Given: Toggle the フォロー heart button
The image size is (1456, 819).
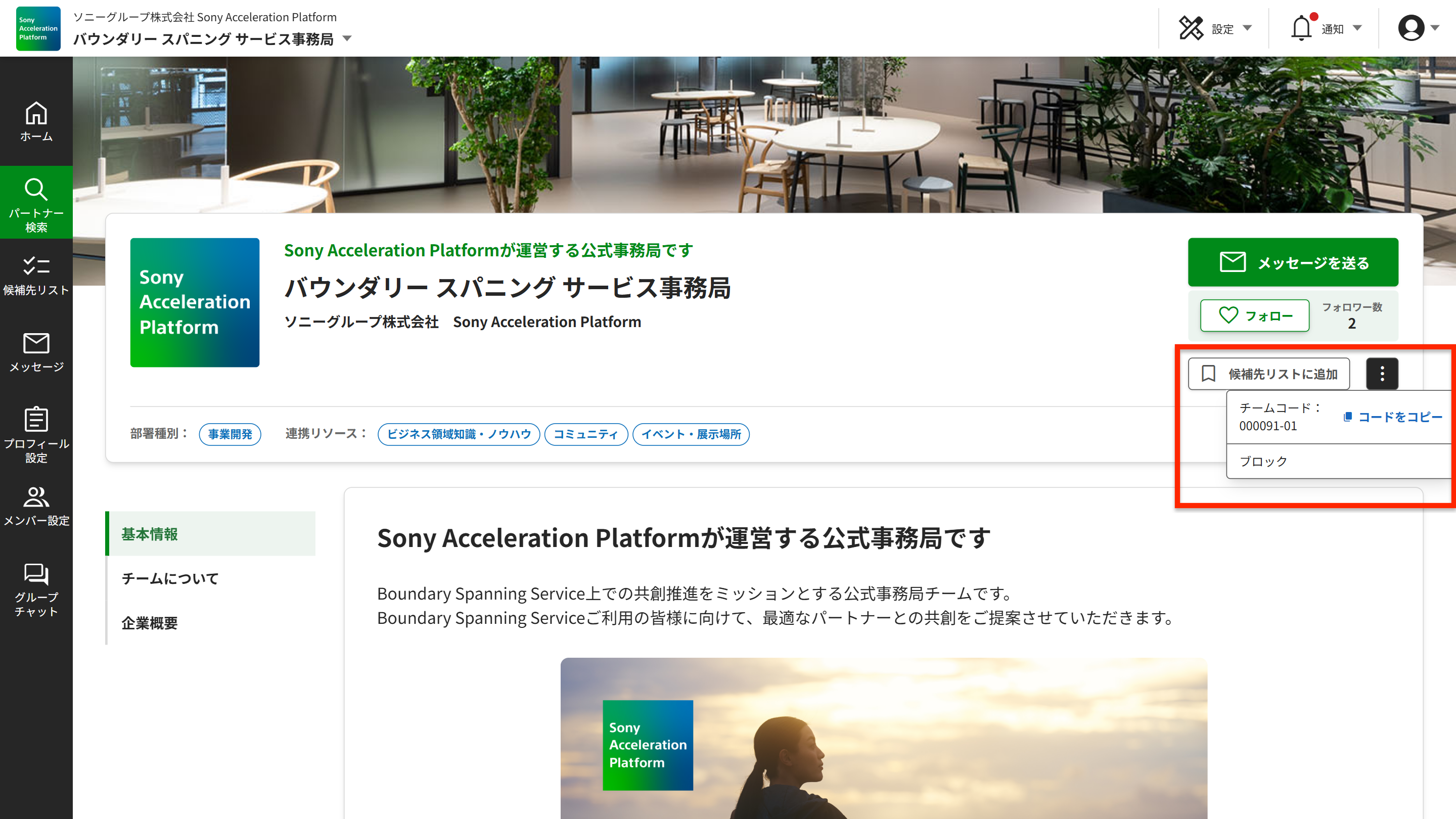Looking at the screenshot, I should [x=1254, y=315].
